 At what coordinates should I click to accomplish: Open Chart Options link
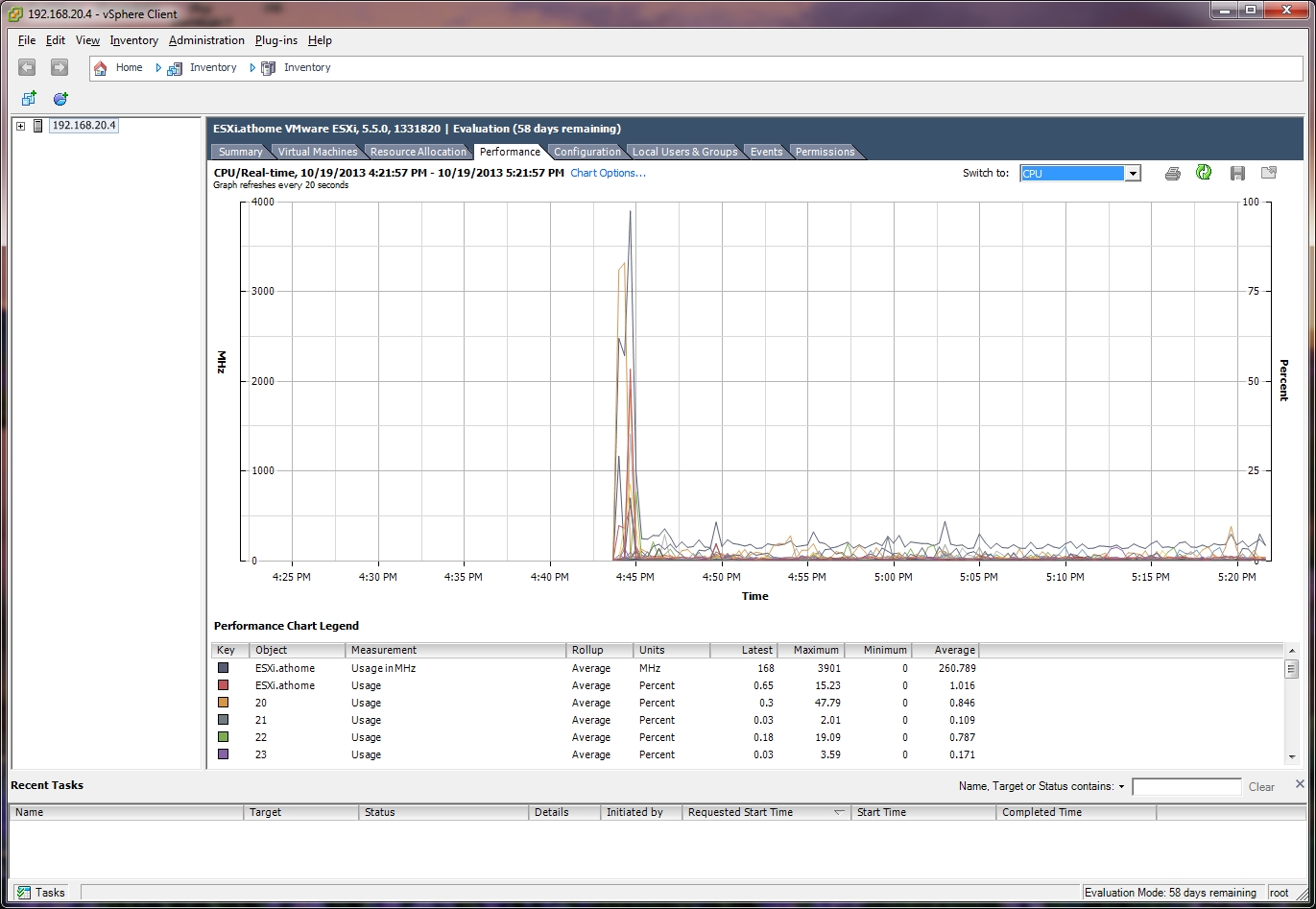pos(608,173)
